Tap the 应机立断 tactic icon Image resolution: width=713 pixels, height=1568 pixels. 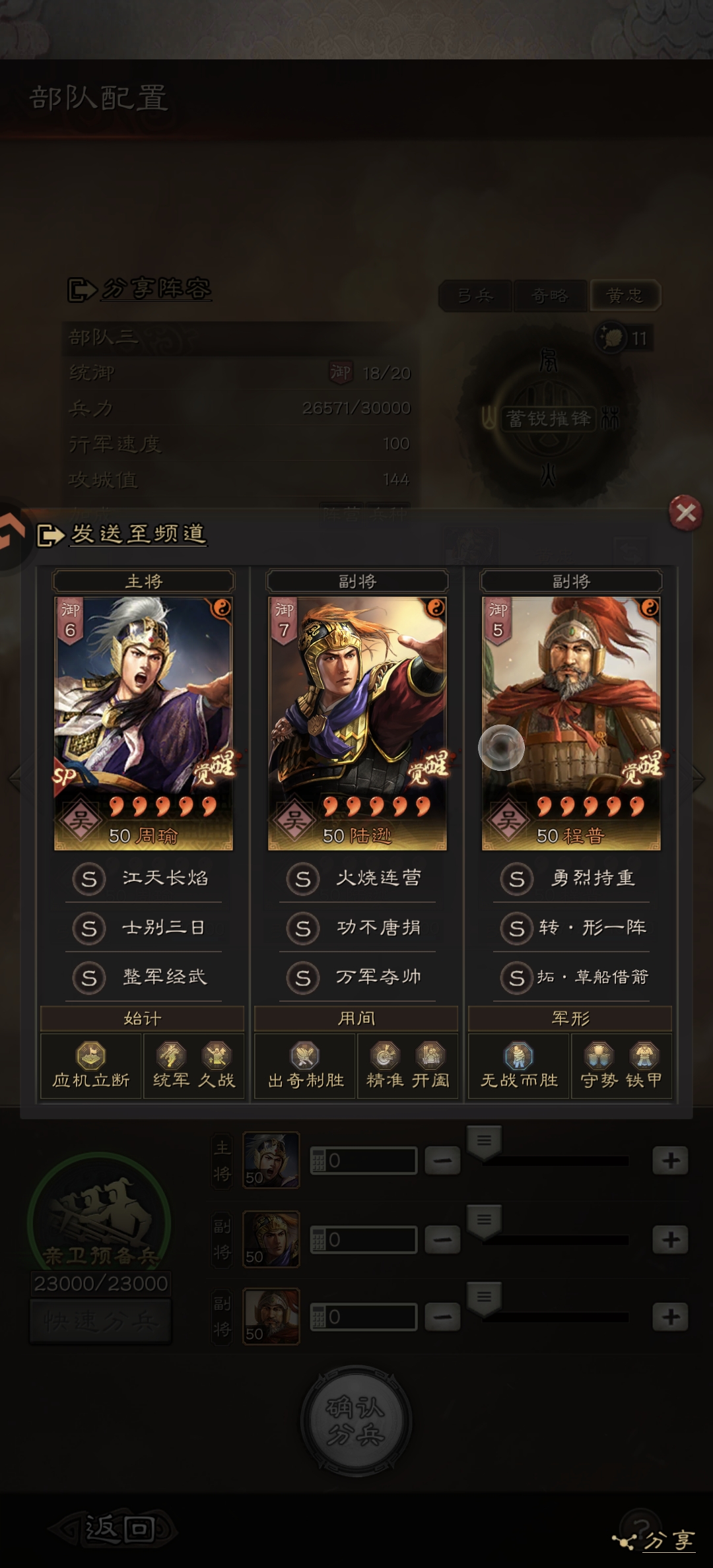pos(91,1056)
